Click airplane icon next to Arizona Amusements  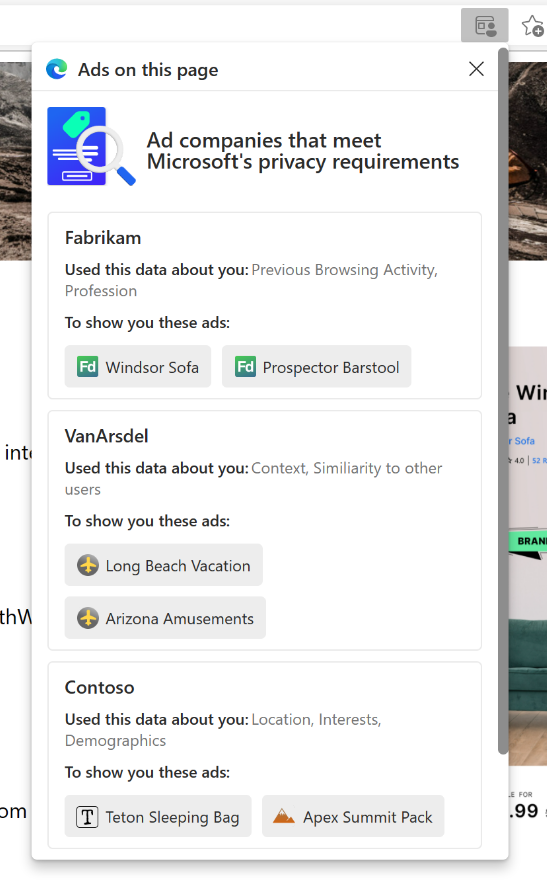tap(88, 618)
